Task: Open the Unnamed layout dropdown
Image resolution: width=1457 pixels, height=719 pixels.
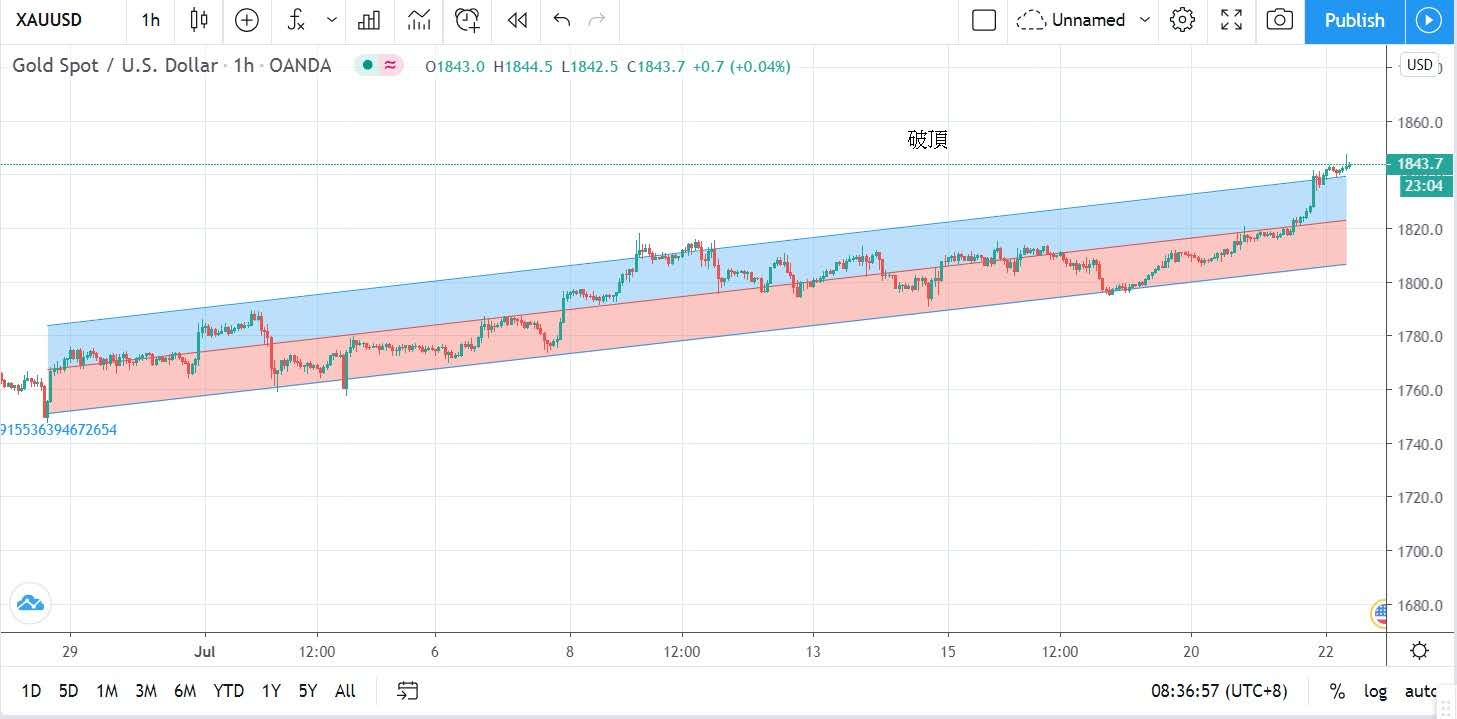Action: (1084, 20)
